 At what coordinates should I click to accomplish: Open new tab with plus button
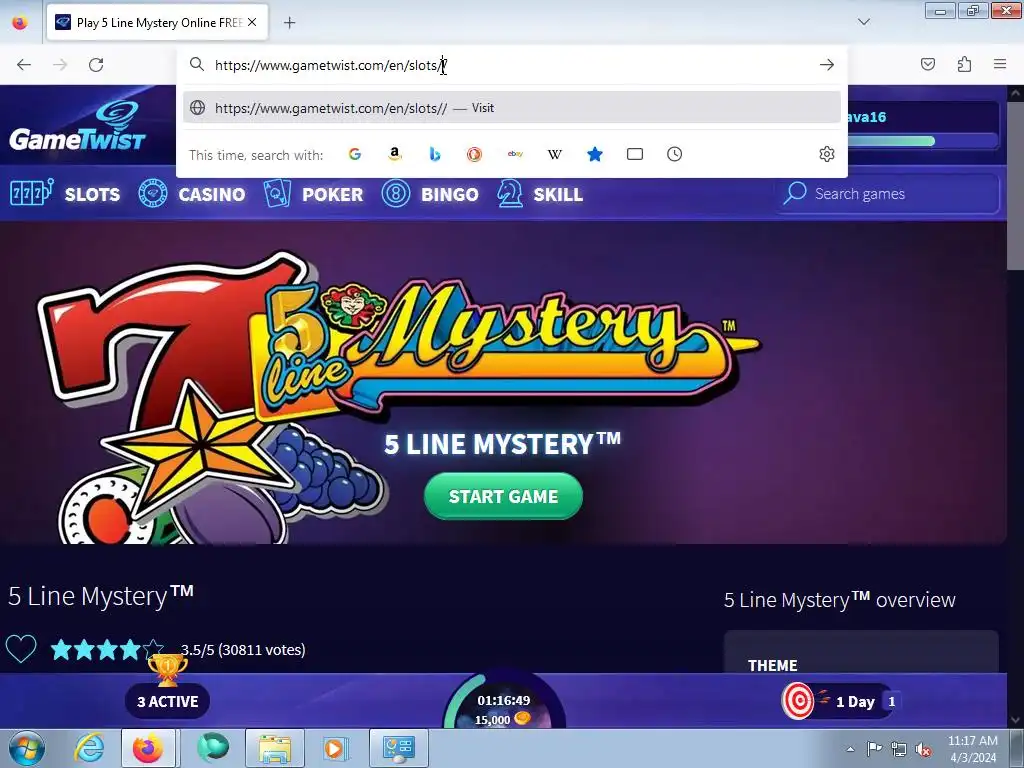289,23
